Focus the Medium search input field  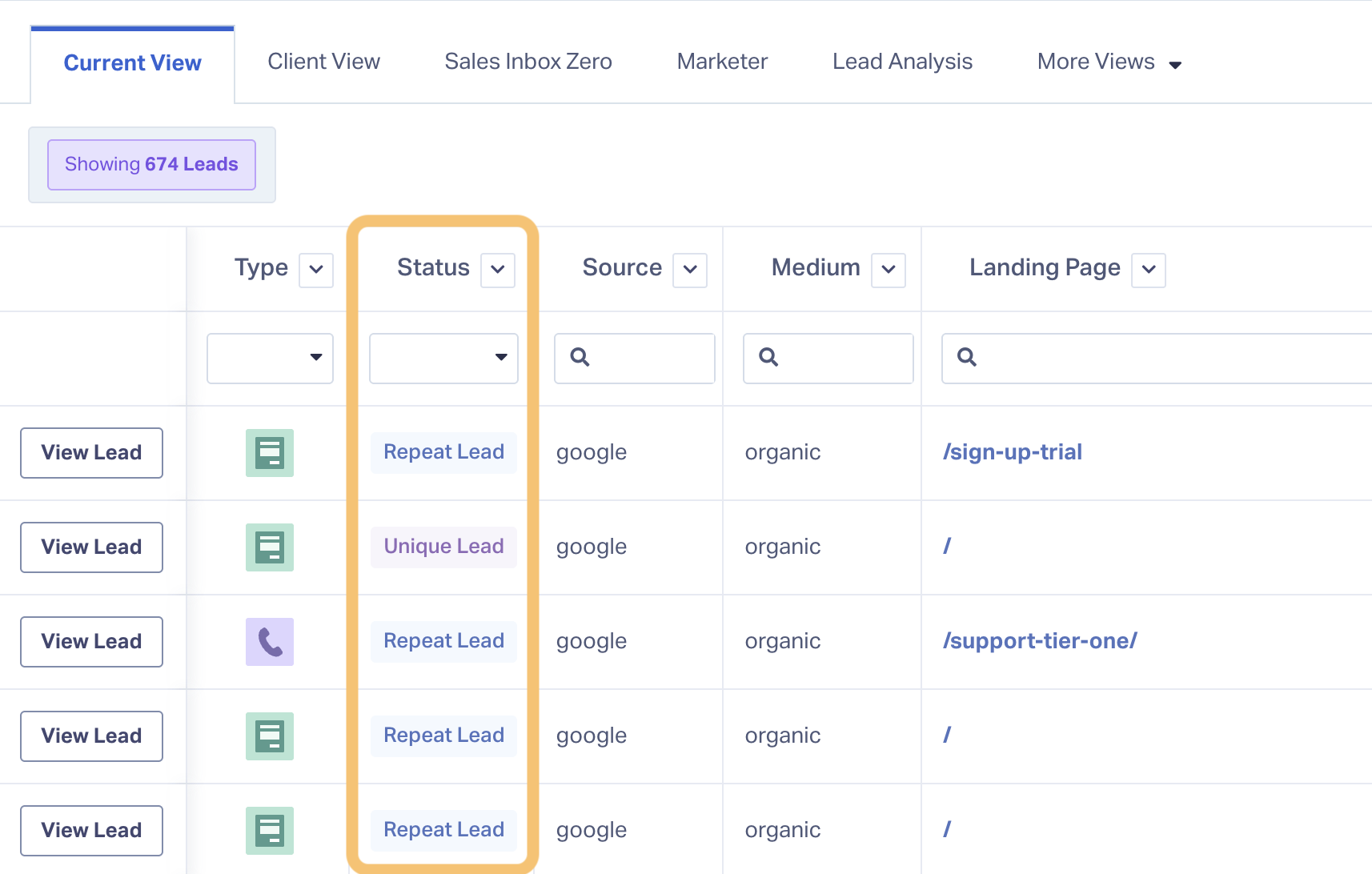click(x=828, y=359)
